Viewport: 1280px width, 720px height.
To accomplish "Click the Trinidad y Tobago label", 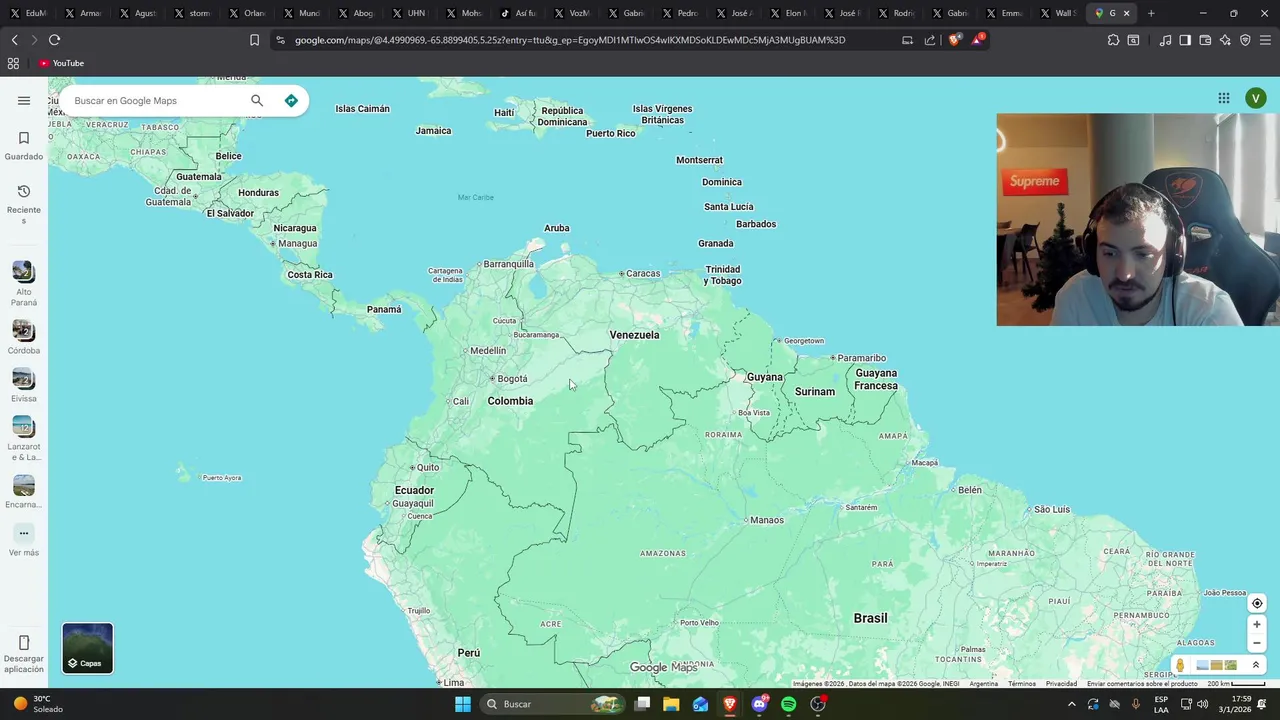I will tap(723, 275).
